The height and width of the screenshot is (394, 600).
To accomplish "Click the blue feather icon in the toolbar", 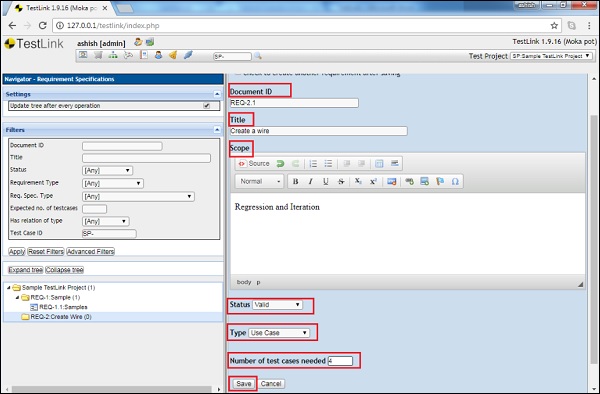I will (188, 55).
